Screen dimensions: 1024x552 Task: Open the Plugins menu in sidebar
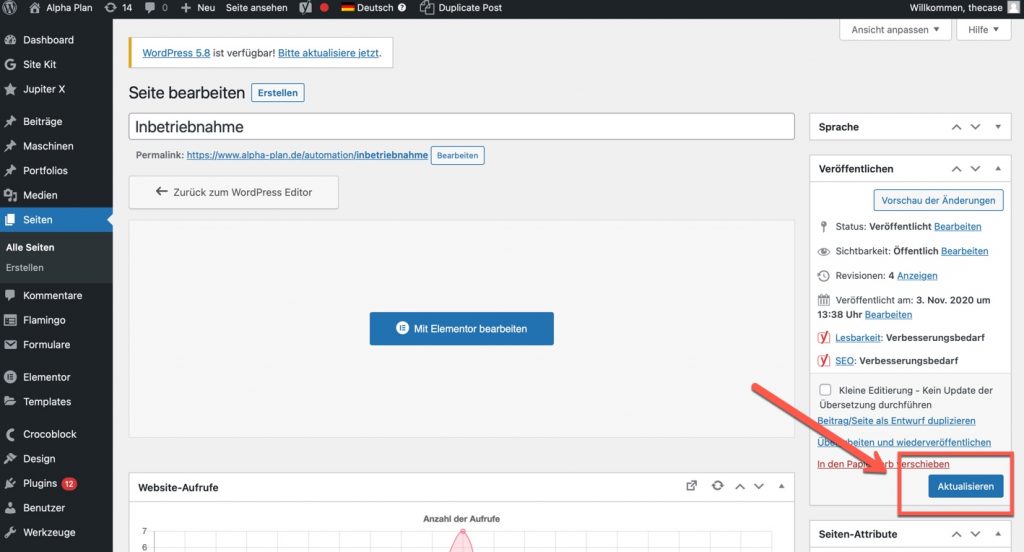click(x=40, y=483)
